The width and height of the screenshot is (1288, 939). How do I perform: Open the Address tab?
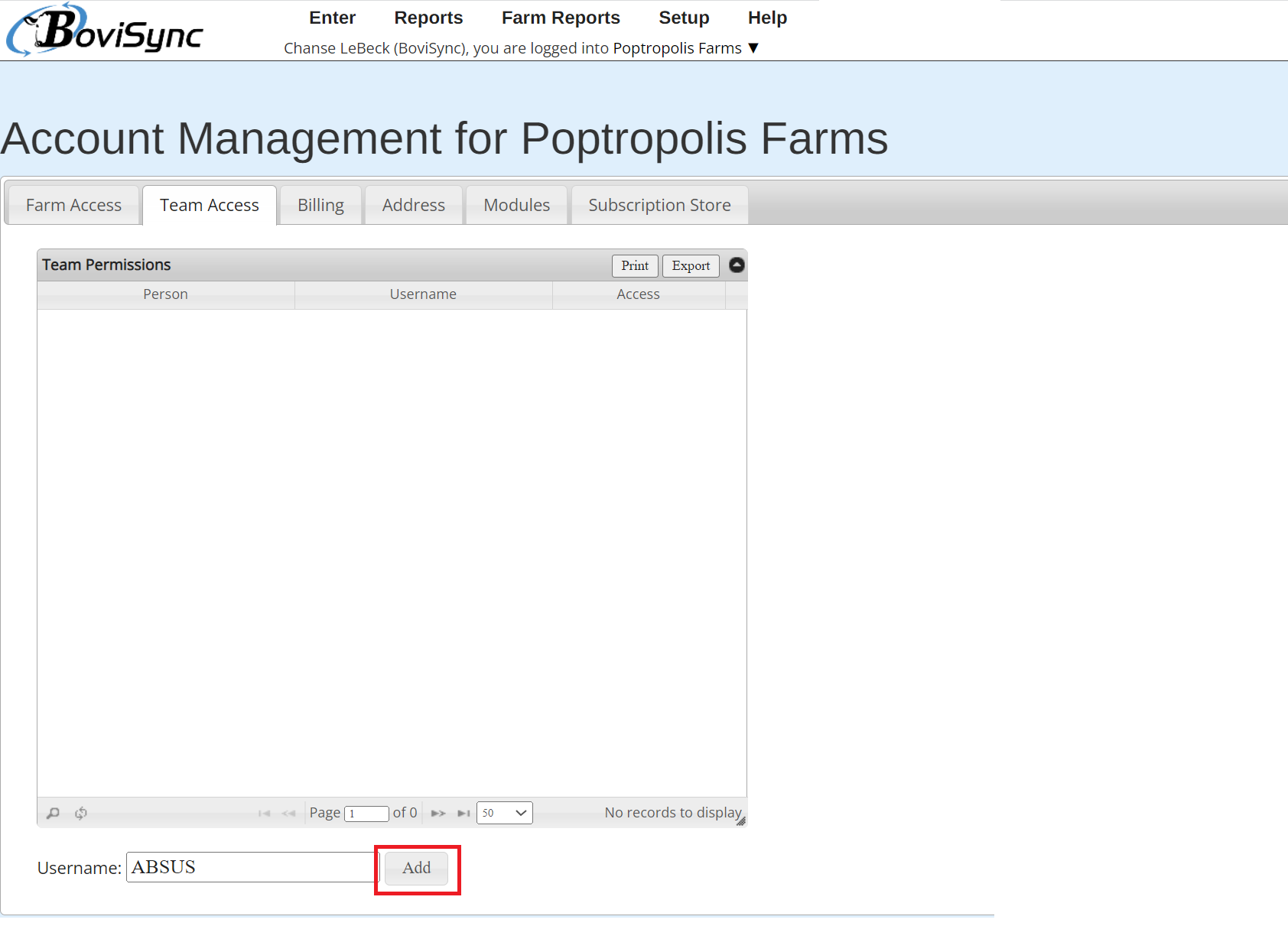pyautogui.click(x=414, y=205)
